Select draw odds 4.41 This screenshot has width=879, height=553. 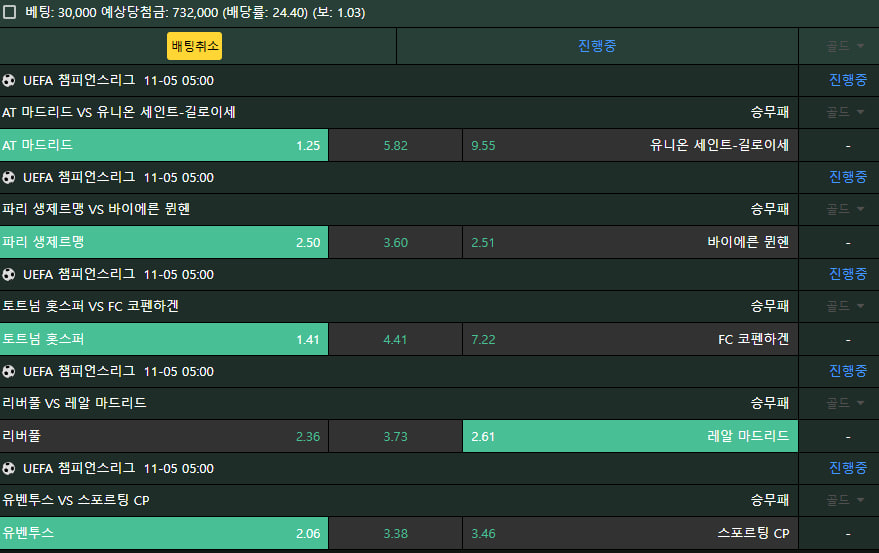(x=395, y=339)
